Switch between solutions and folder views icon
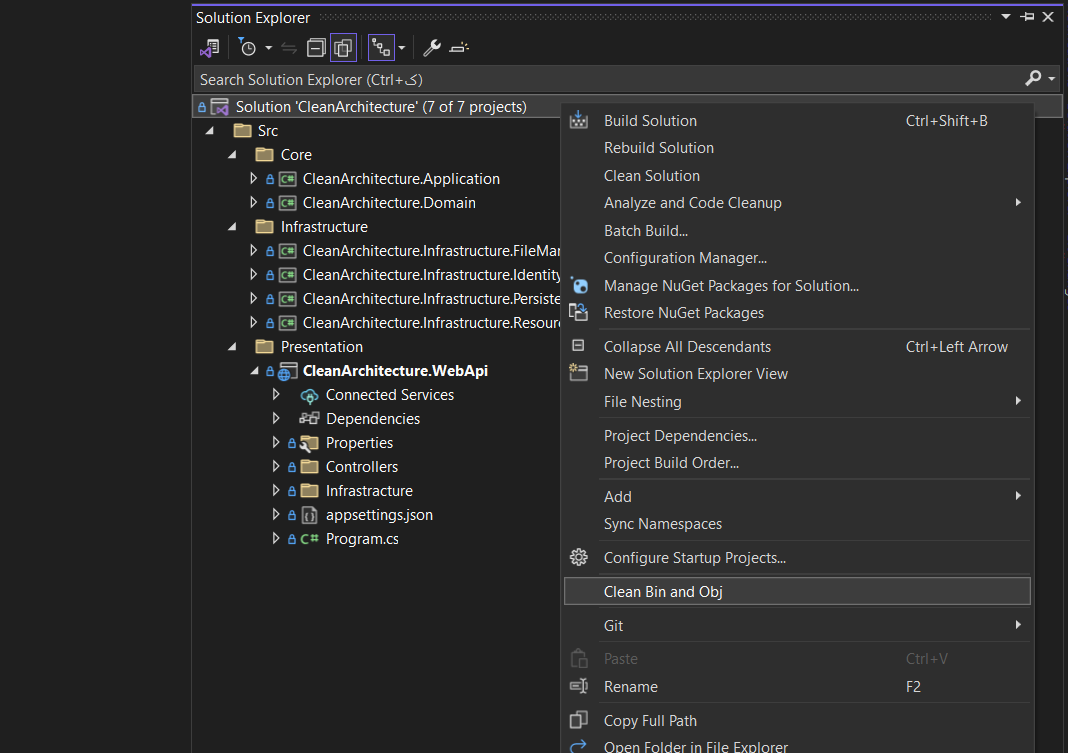This screenshot has width=1068, height=753. coord(209,48)
